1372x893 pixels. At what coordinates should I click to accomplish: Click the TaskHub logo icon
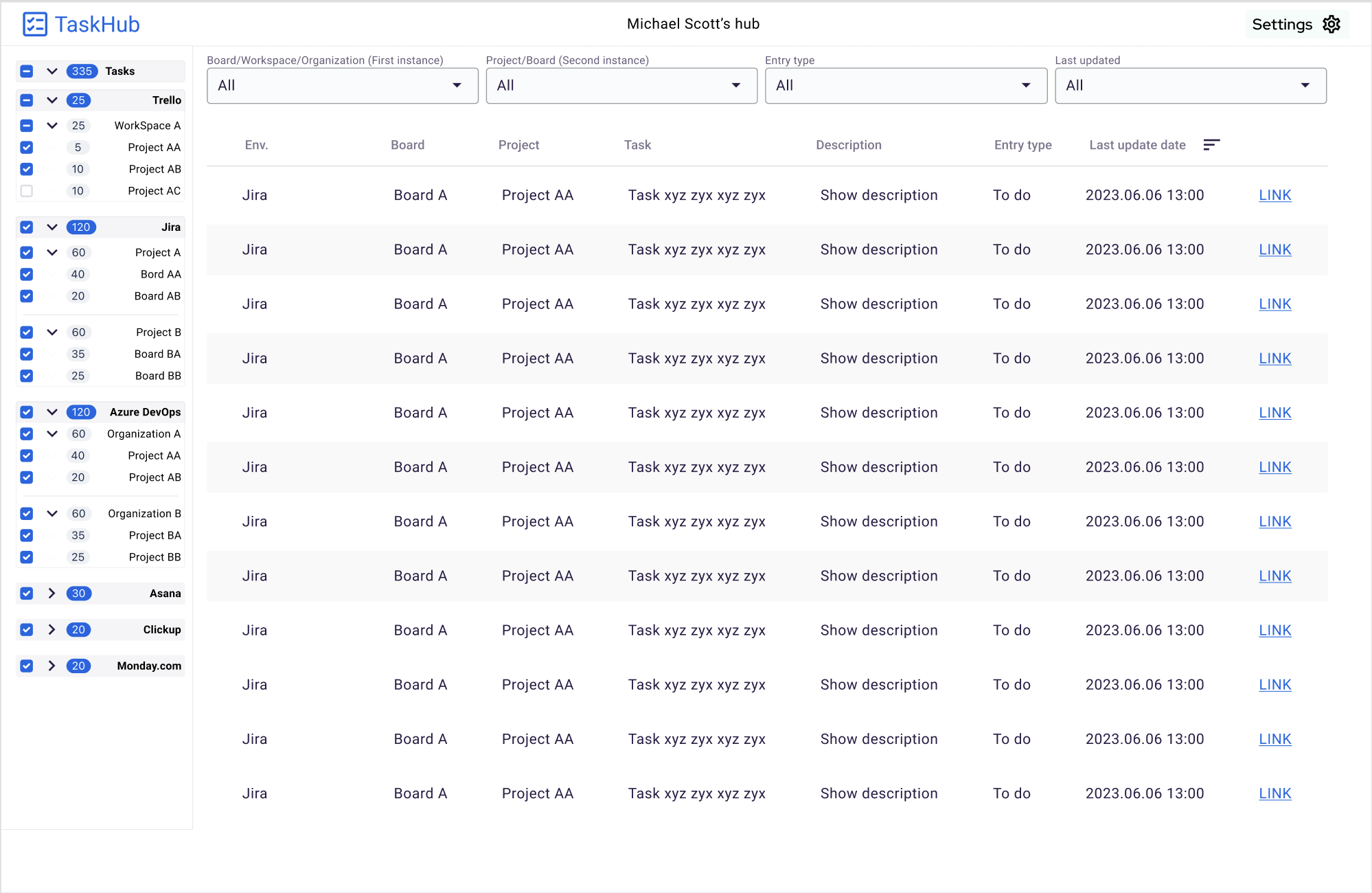pyautogui.click(x=34, y=24)
